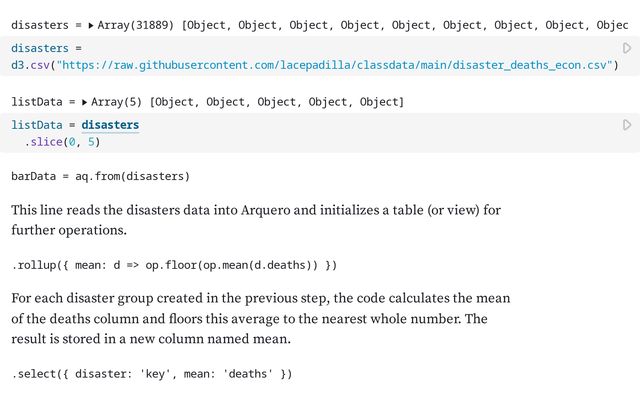Image resolution: width=640 pixels, height=400 pixels.
Task: Click the number 5 in slice arguments
Action: pyautogui.click(x=91, y=142)
